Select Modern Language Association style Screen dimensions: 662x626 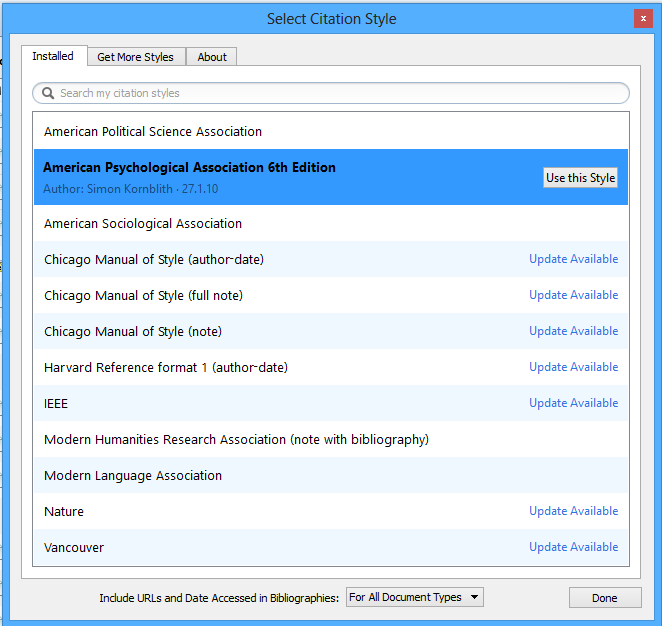pyautogui.click(x=331, y=475)
